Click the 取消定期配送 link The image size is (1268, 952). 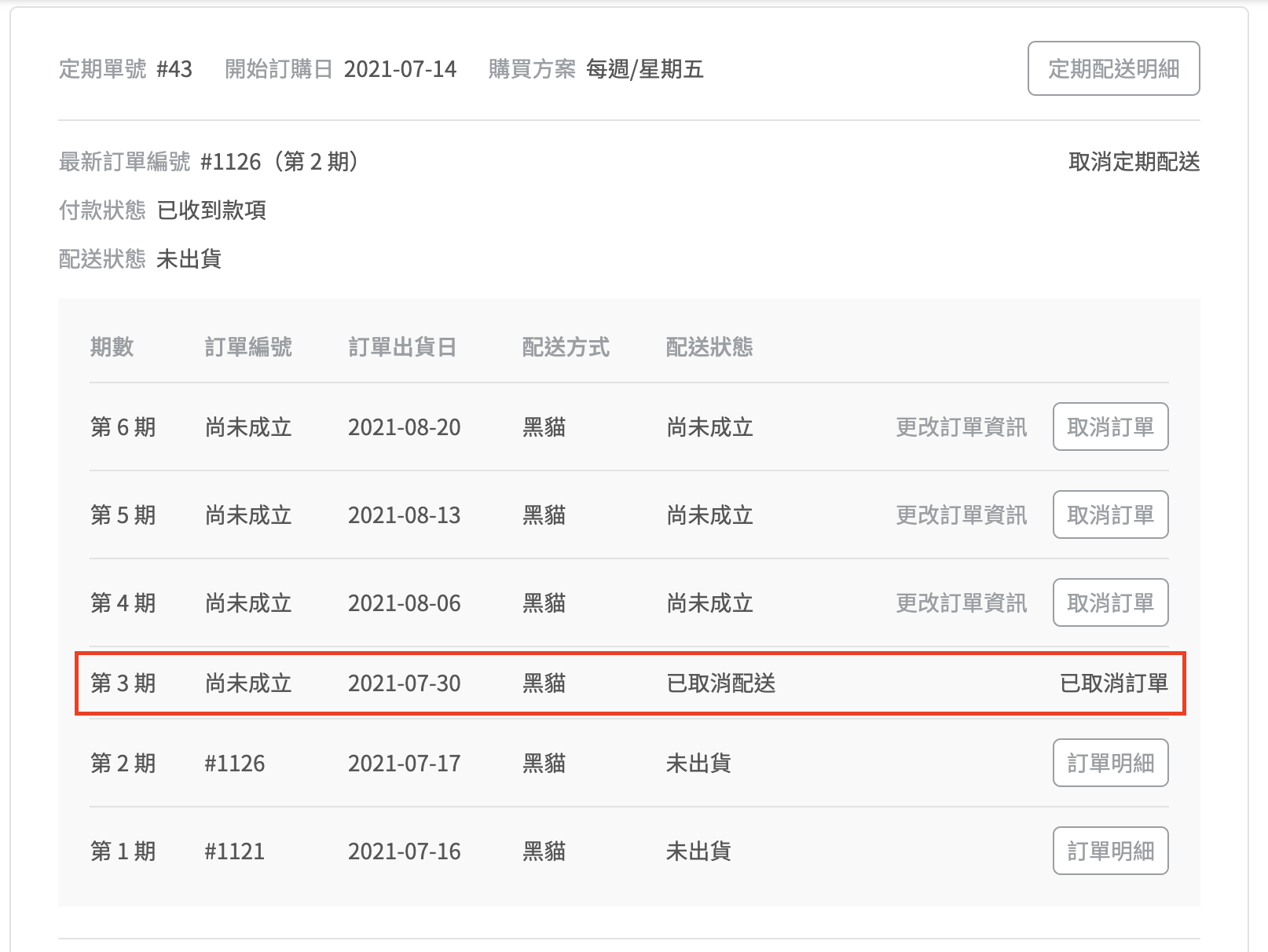pos(1134,162)
